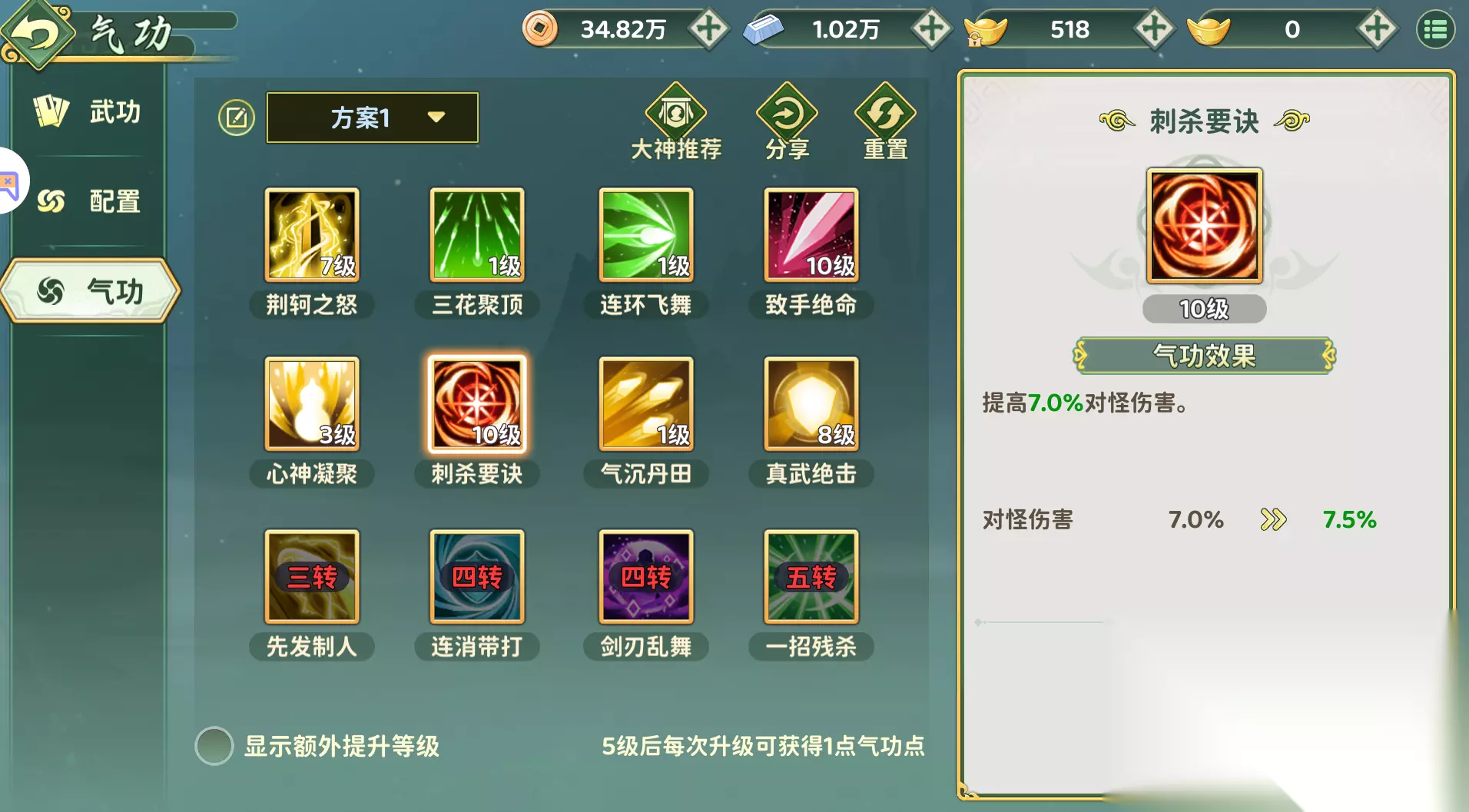Open the 大神推荐 recommendation icon
Screen dimensions: 1469x812
click(x=675, y=113)
